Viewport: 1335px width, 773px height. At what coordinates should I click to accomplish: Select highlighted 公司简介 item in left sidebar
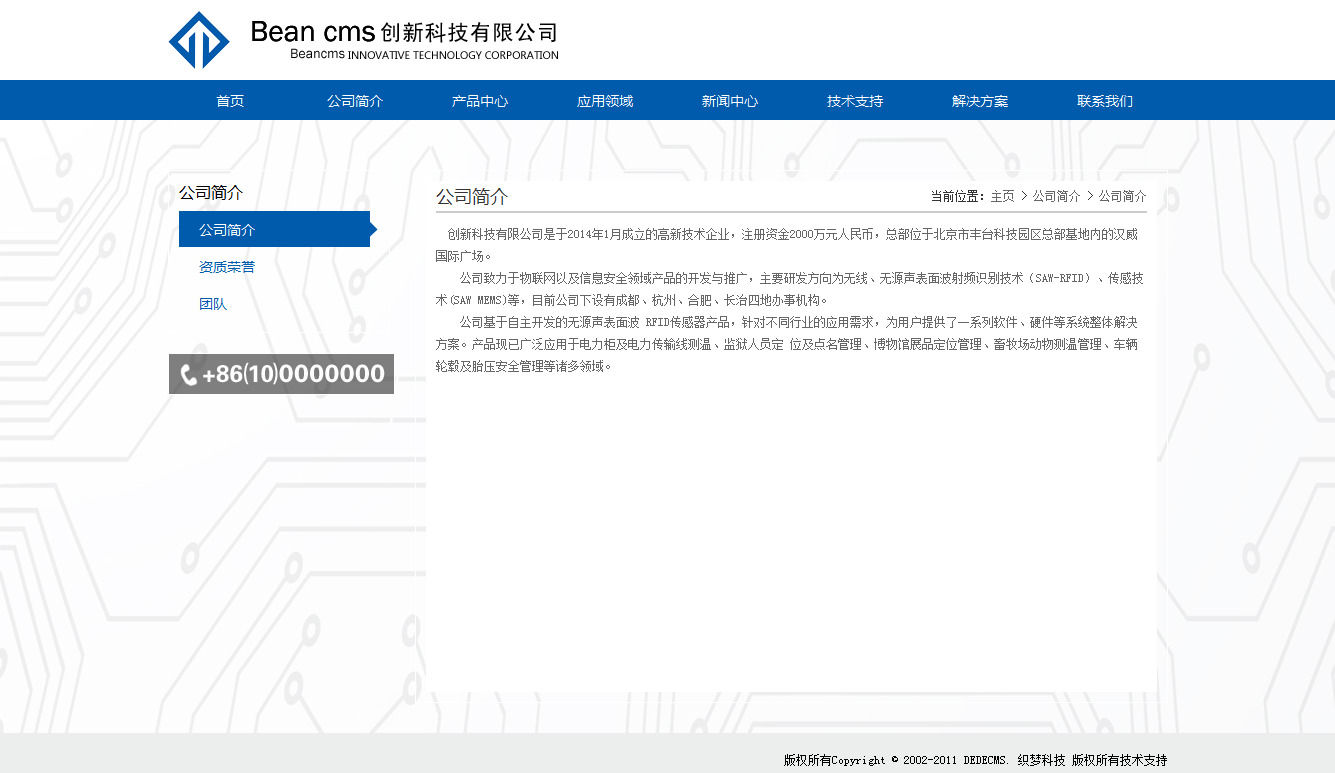227,230
